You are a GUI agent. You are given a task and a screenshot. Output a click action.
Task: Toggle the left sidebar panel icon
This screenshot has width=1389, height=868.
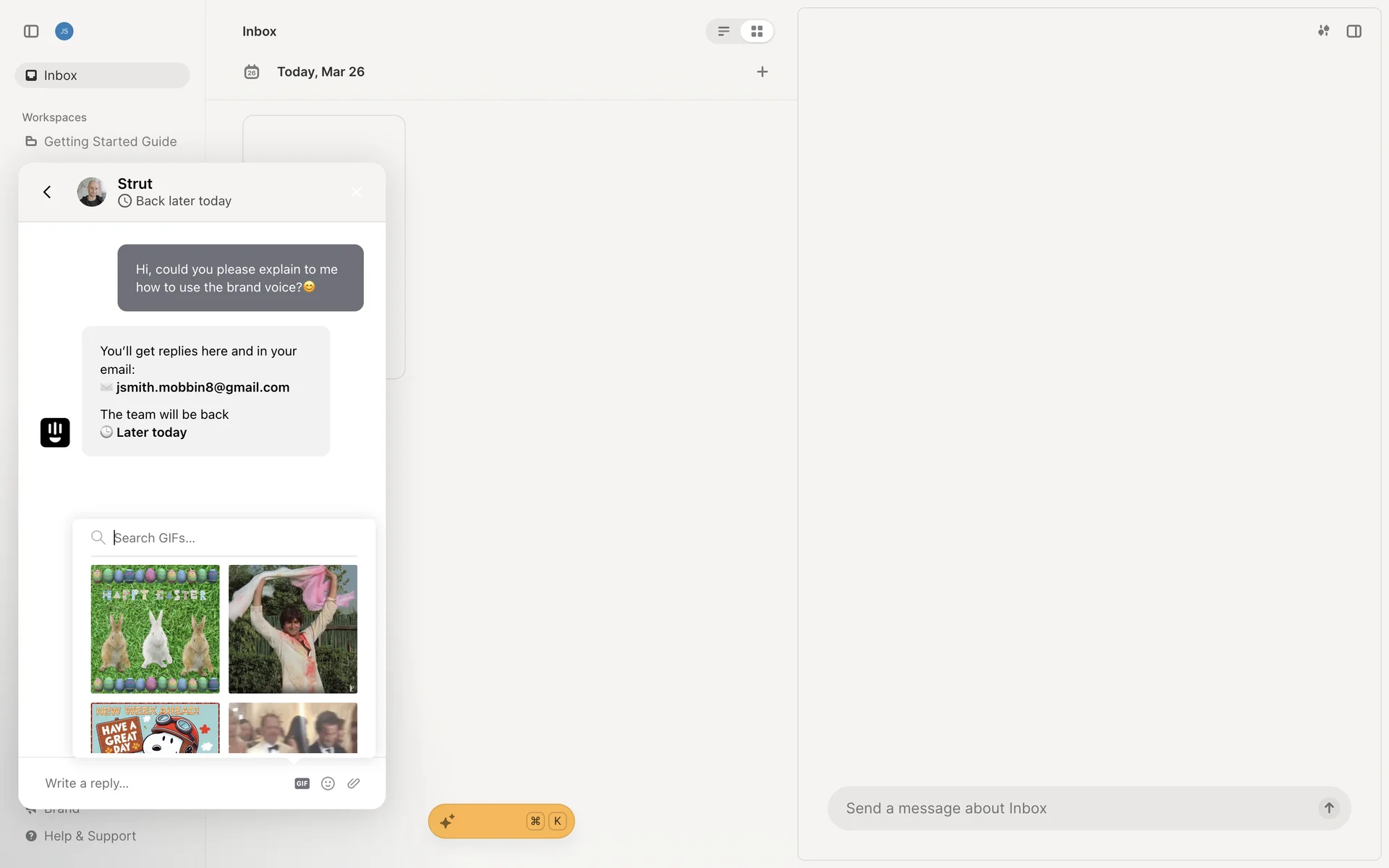[x=31, y=31]
